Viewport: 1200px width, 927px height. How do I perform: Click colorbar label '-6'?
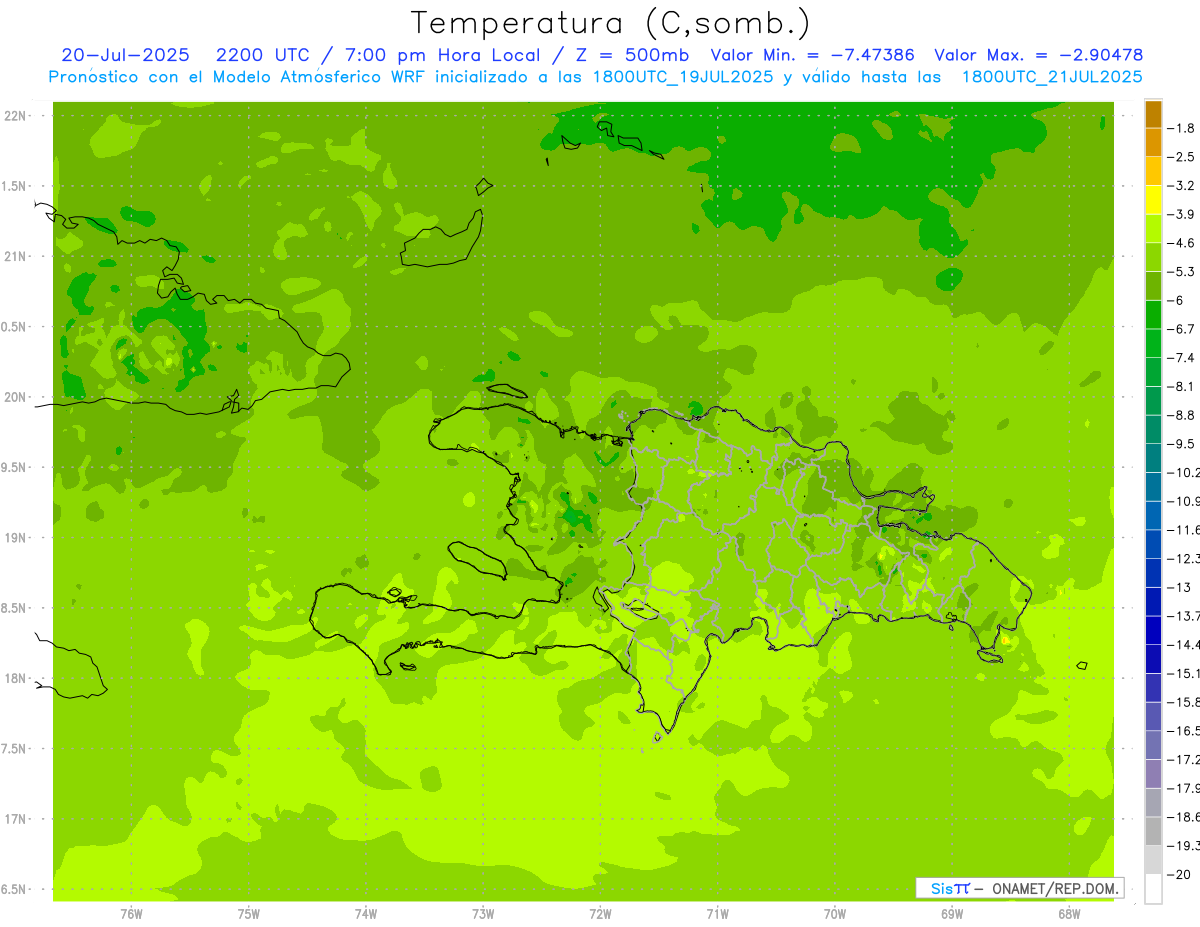(x=1174, y=301)
